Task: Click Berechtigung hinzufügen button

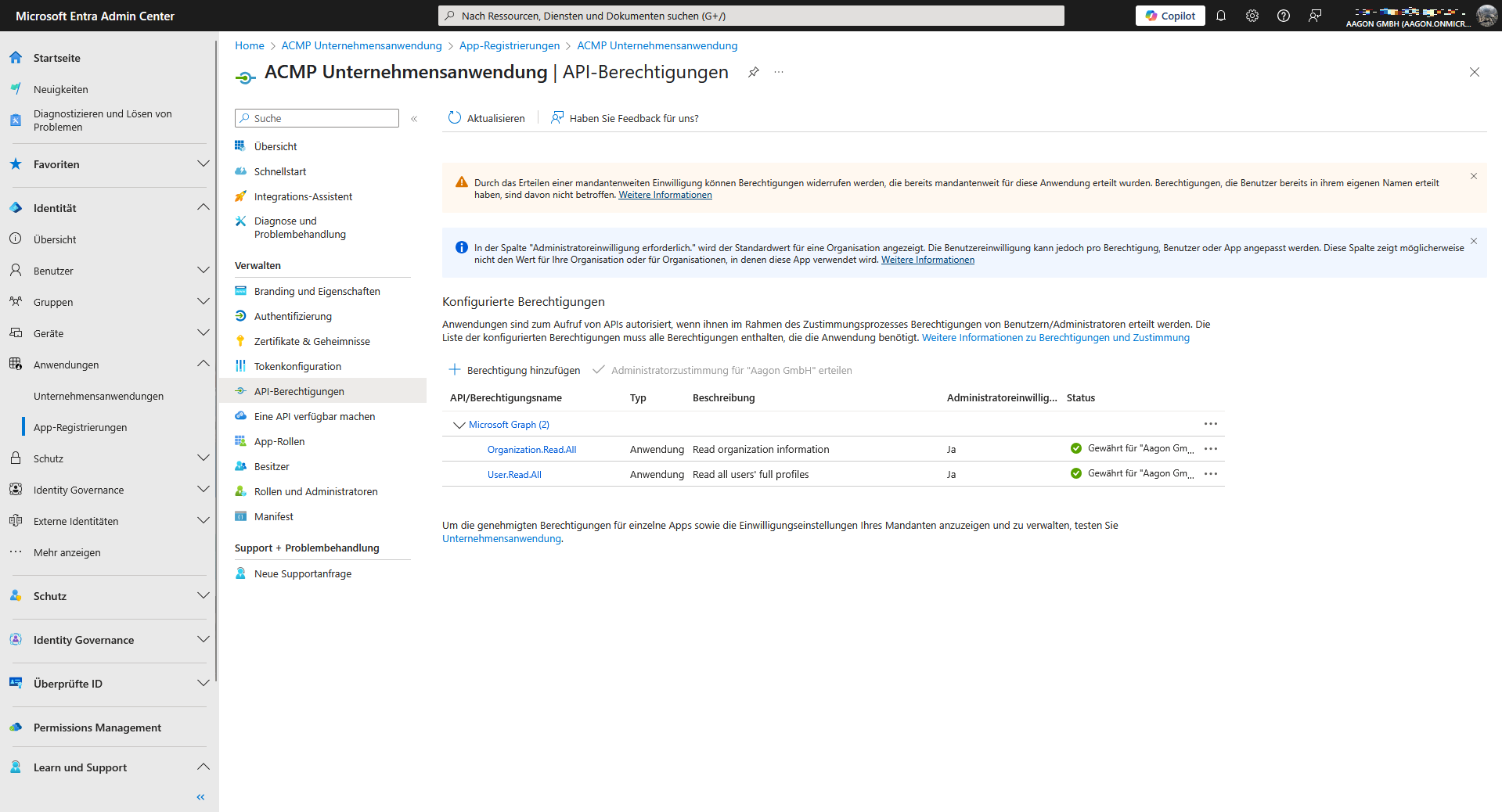Action: 515,370
